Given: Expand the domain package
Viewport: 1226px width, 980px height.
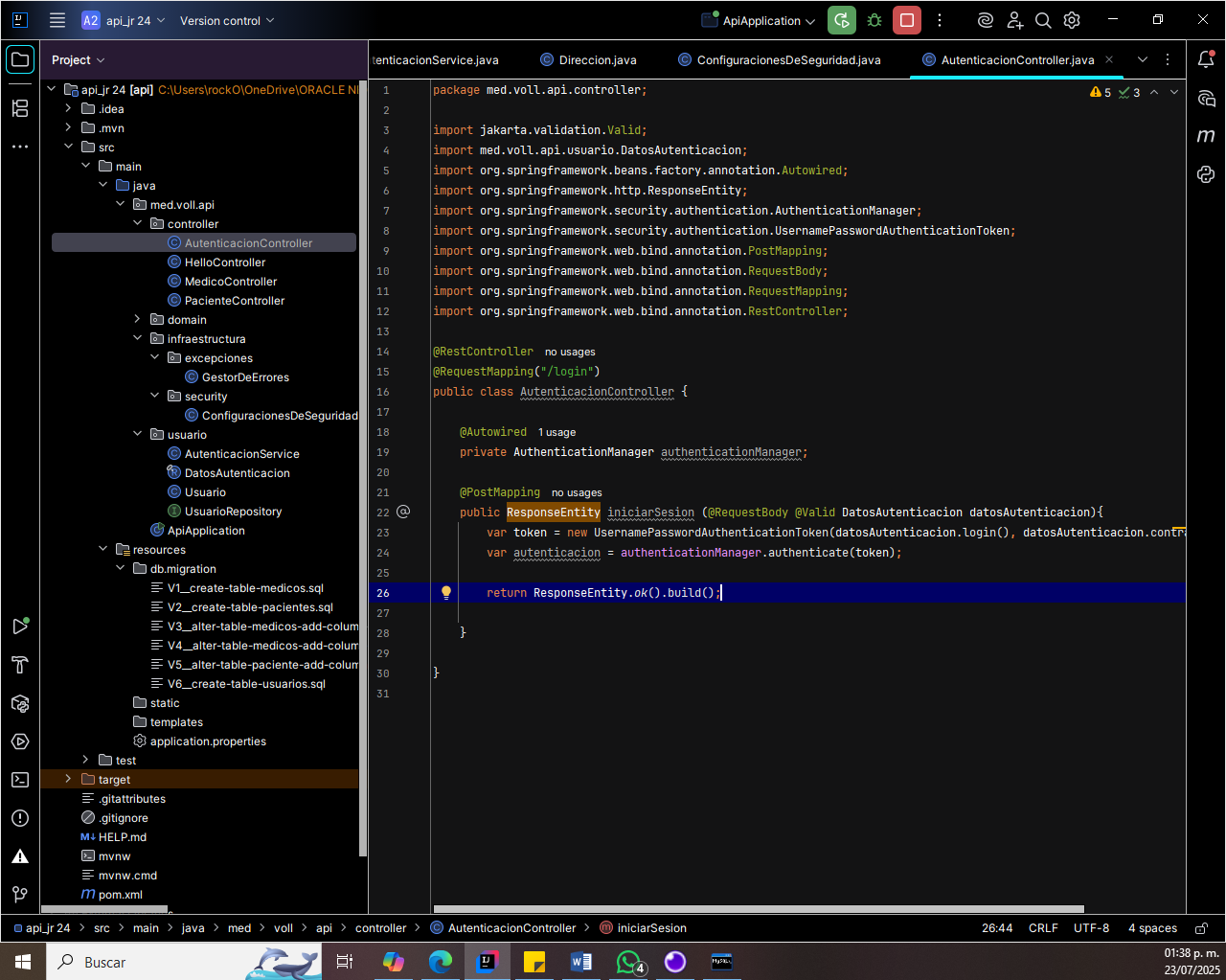Looking at the screenshot, I should [137, 319].
